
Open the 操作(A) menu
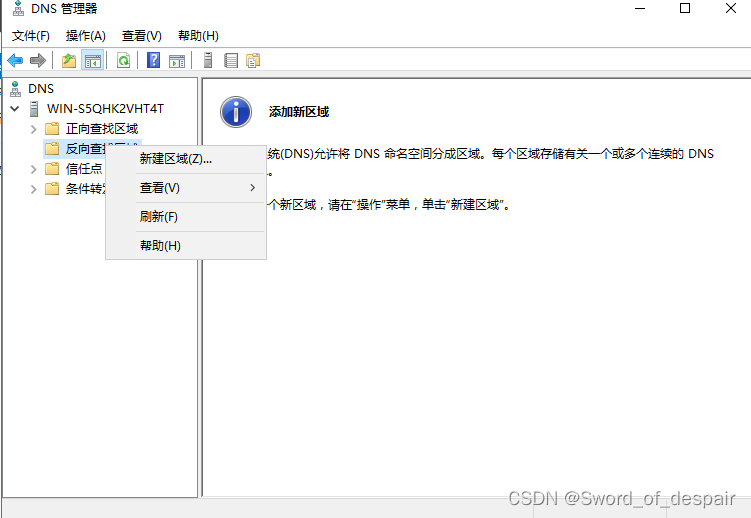point(85,36)
